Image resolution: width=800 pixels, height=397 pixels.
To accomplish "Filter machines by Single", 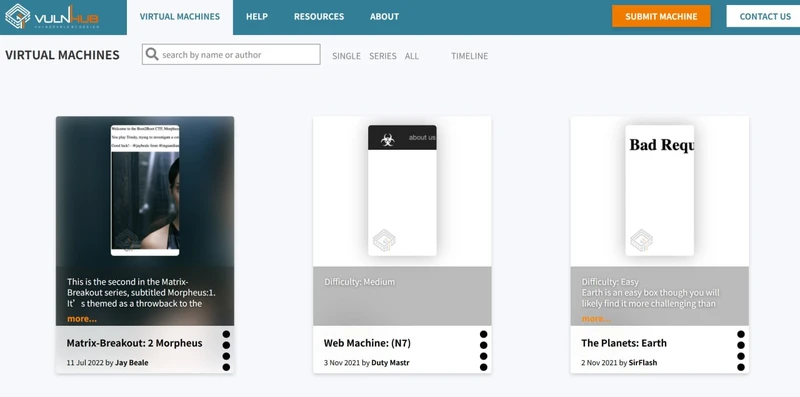I will 346,56.
